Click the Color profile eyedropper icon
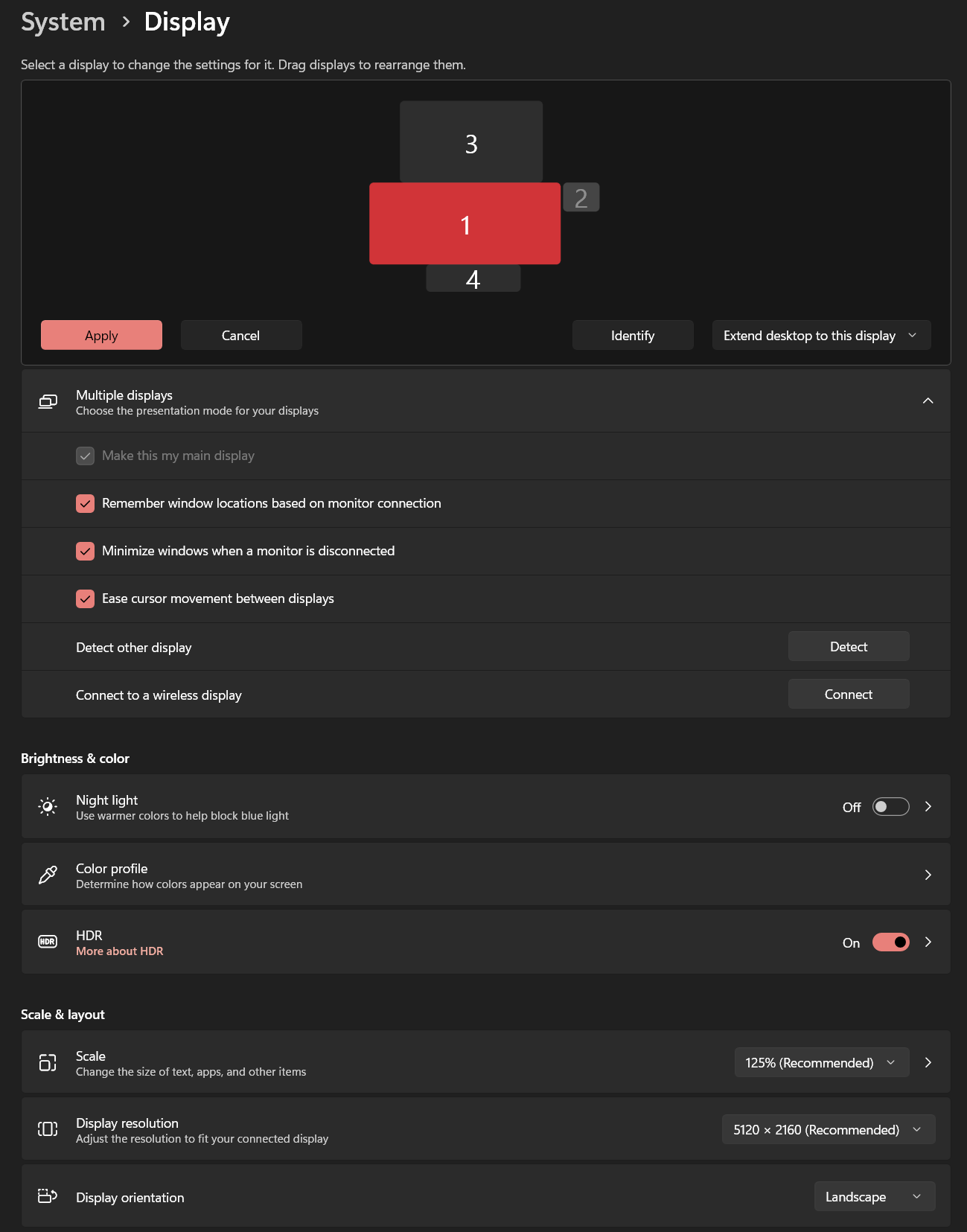 point(48,875)
